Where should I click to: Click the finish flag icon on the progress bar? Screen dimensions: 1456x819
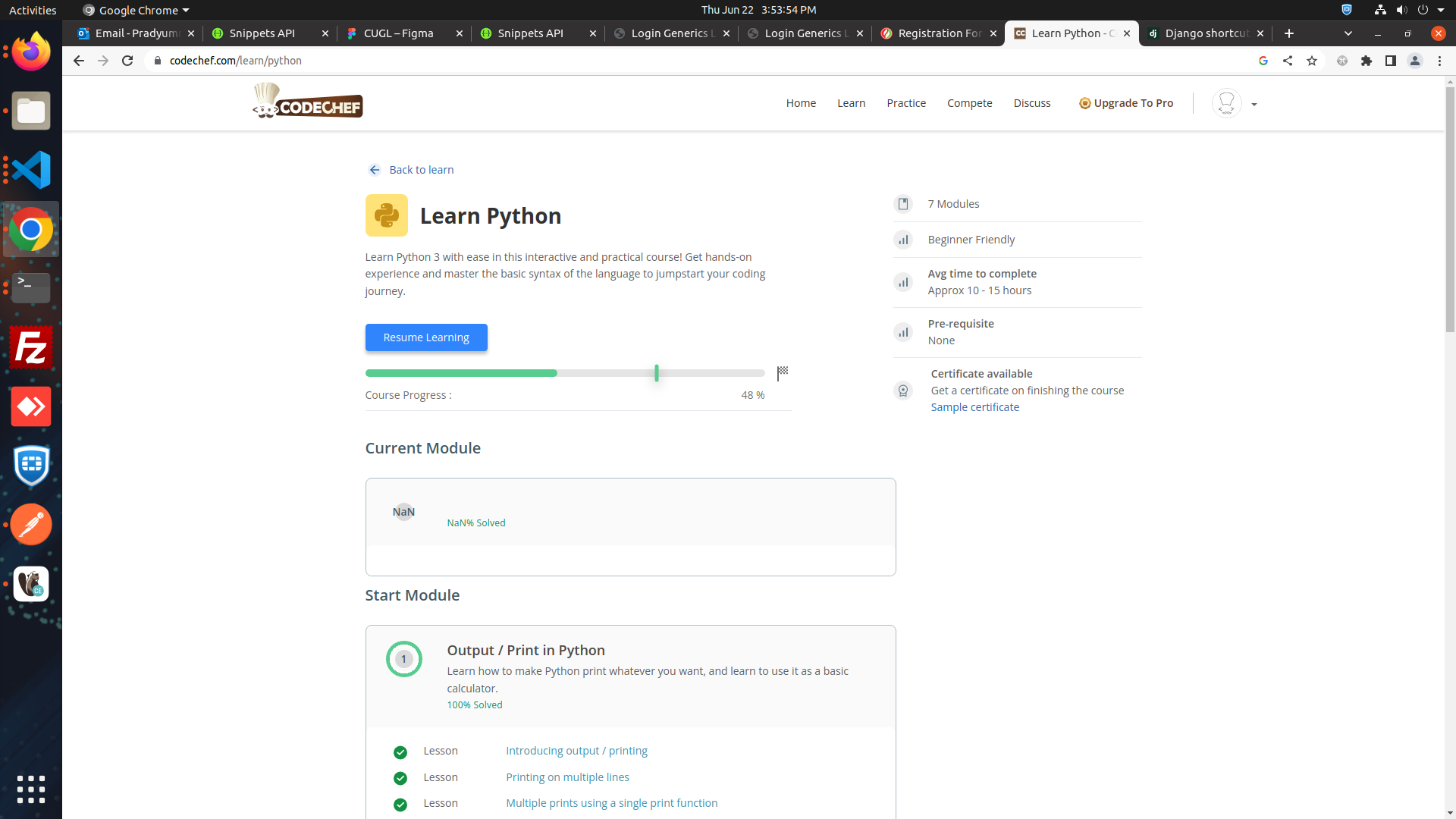point(783,372)
